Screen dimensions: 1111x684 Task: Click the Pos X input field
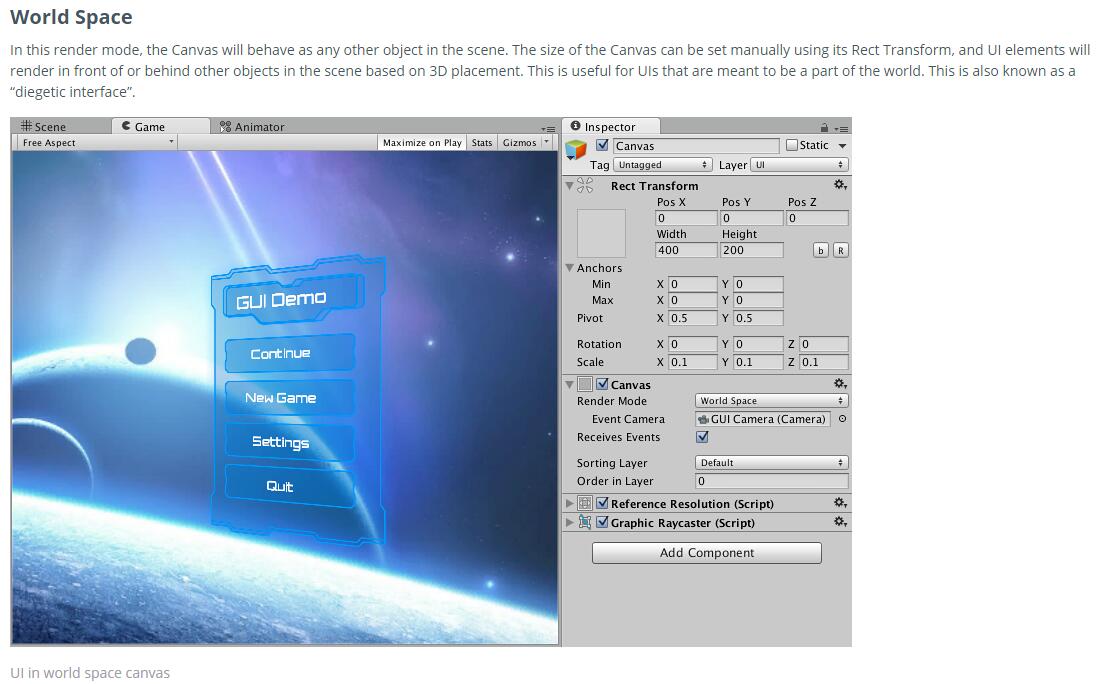[x=686, y=218]
